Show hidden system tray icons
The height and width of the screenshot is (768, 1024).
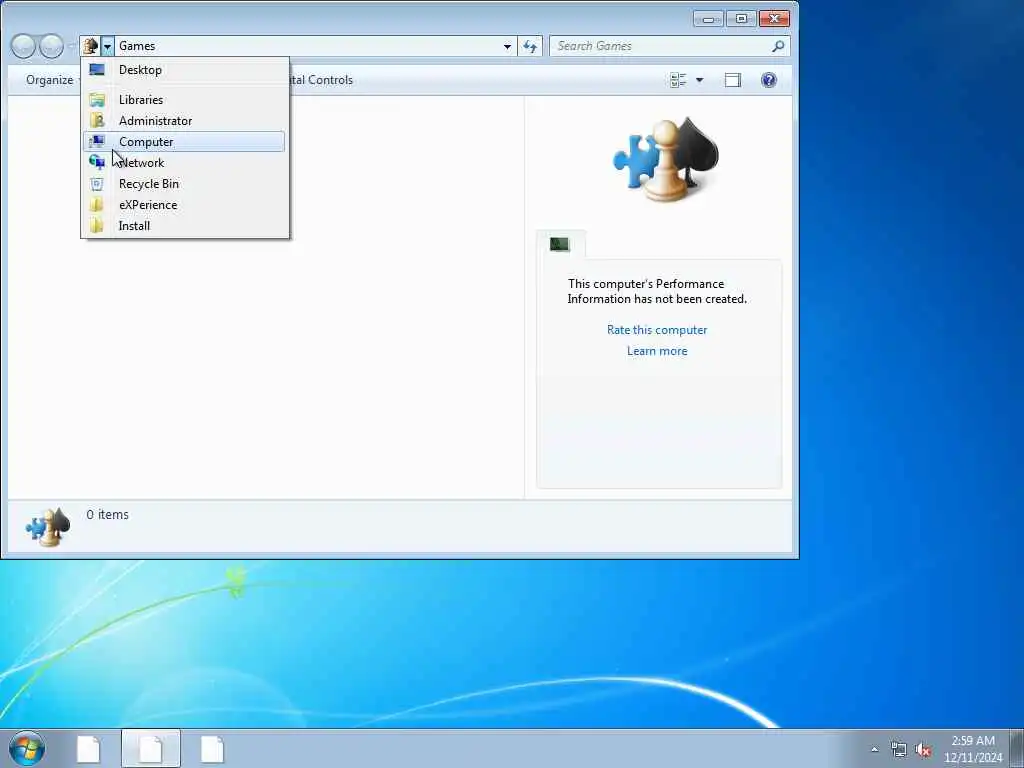coord(874,749)
